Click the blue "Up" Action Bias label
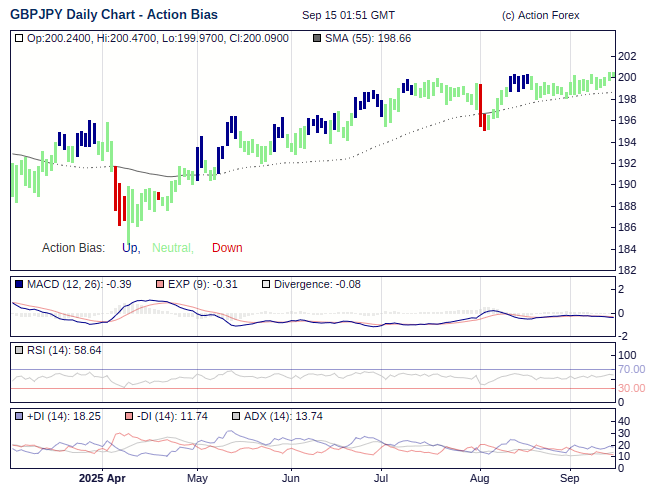This screenshot has width=650, height=489. [130, 248]
